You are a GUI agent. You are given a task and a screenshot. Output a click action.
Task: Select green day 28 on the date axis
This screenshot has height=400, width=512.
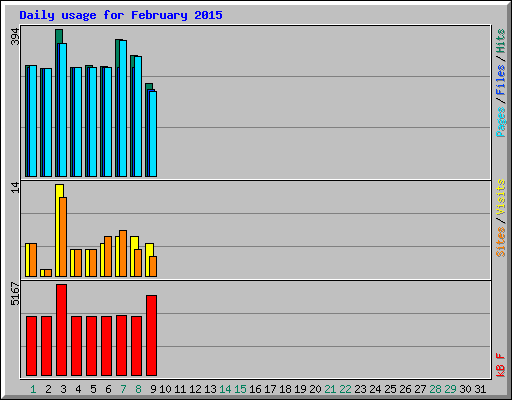pyautogui.click(x=435, y=389)
